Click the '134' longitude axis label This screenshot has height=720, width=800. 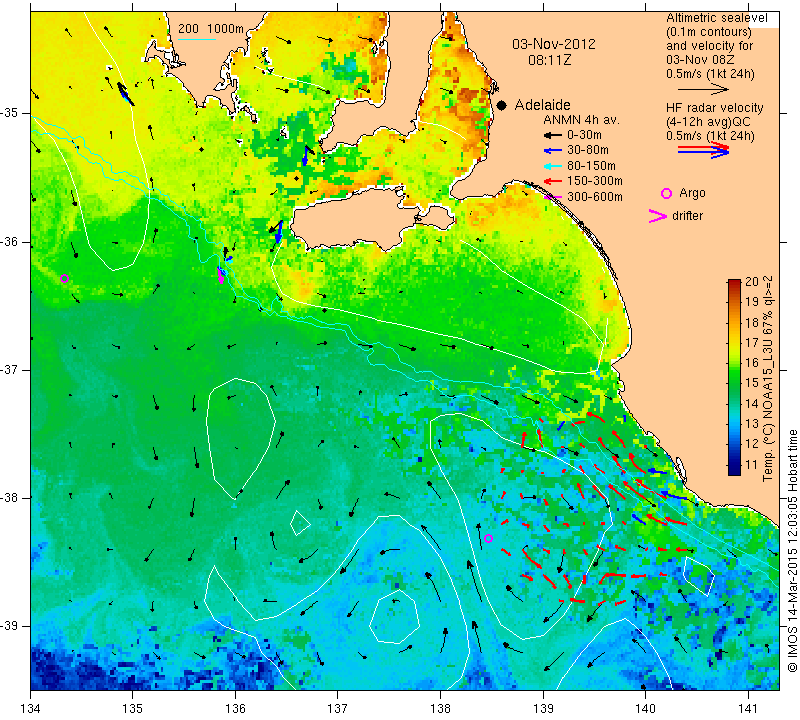[31, 709]
